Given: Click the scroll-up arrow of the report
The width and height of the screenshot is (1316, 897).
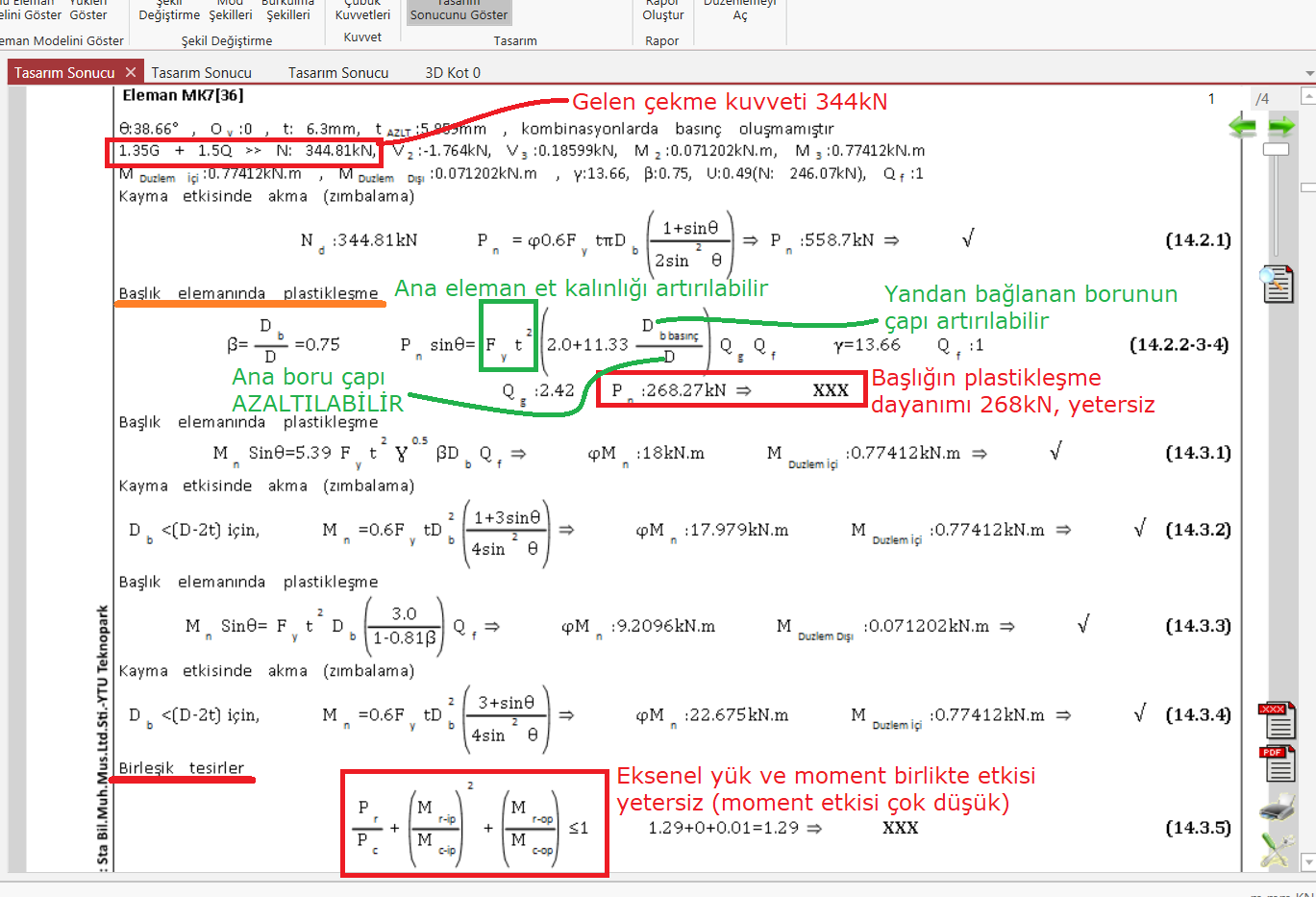Looking at the screenshot, I should pyautogui.click(x=1307, y=95).
